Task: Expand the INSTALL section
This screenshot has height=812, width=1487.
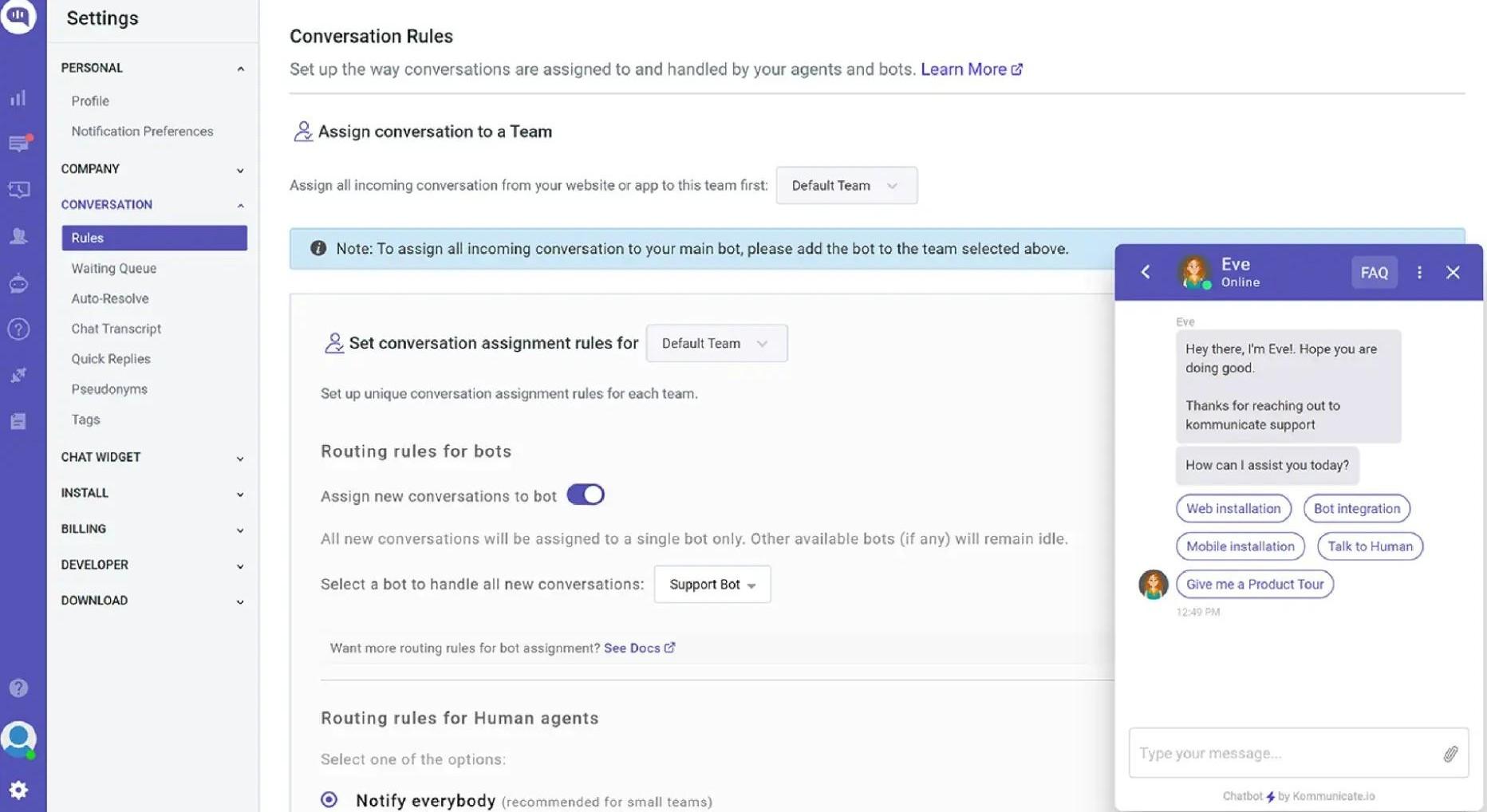Action: coord(152,493)
